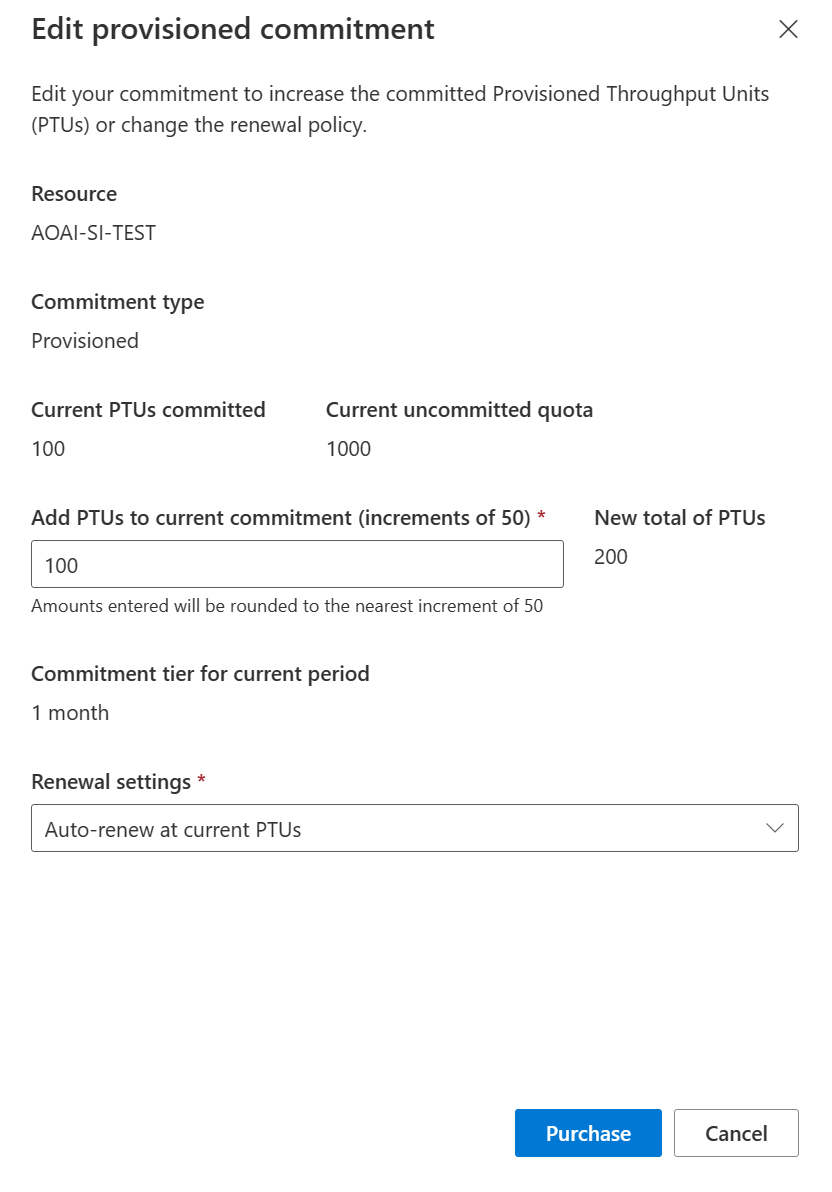Image resolution: width=832 pixels, height=1192 pixels.
Task: Click the chevron arrow in Renewal settings
Action: [774, 828]
